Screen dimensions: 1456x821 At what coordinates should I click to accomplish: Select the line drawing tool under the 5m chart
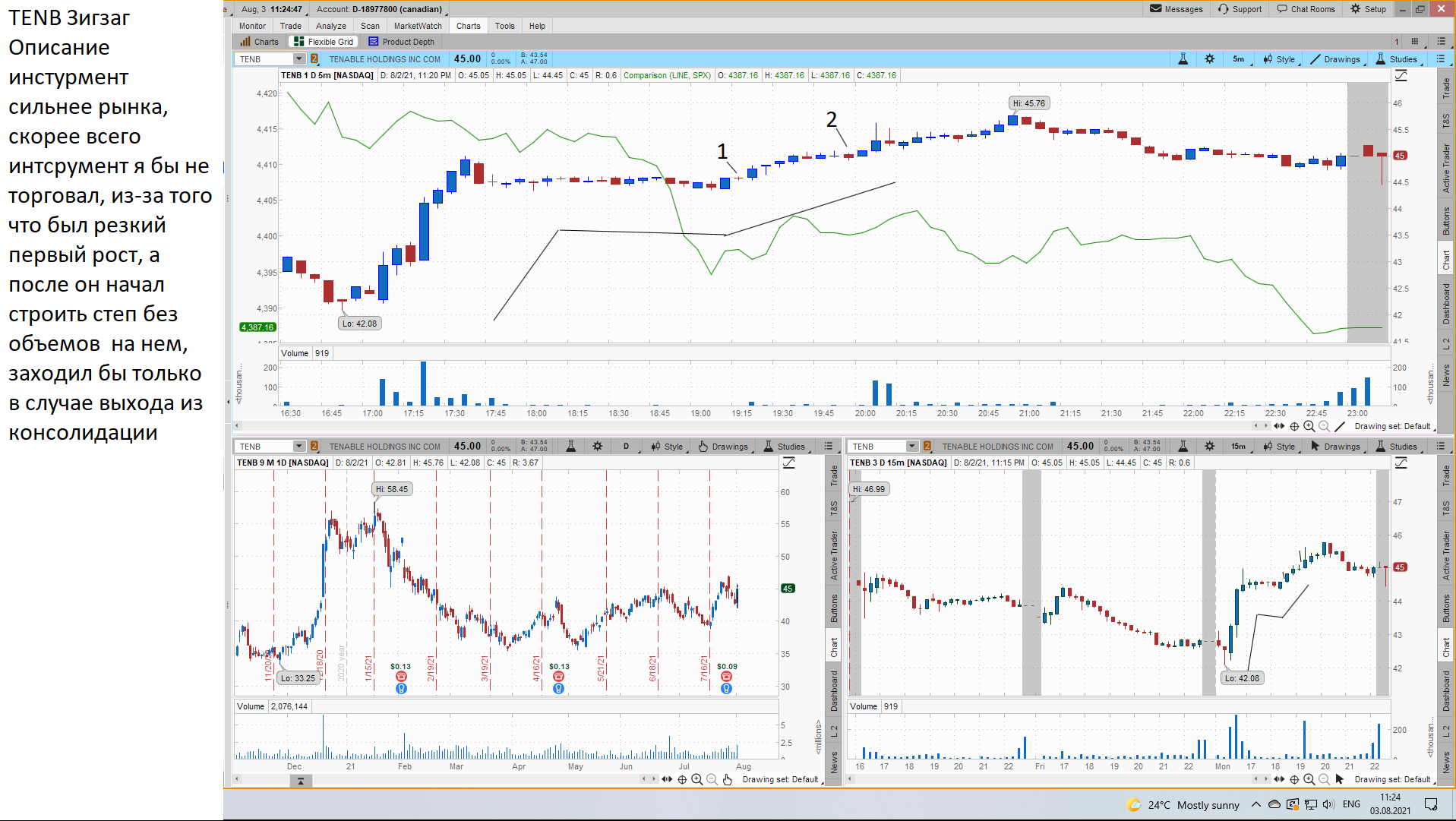point(1340,427)
